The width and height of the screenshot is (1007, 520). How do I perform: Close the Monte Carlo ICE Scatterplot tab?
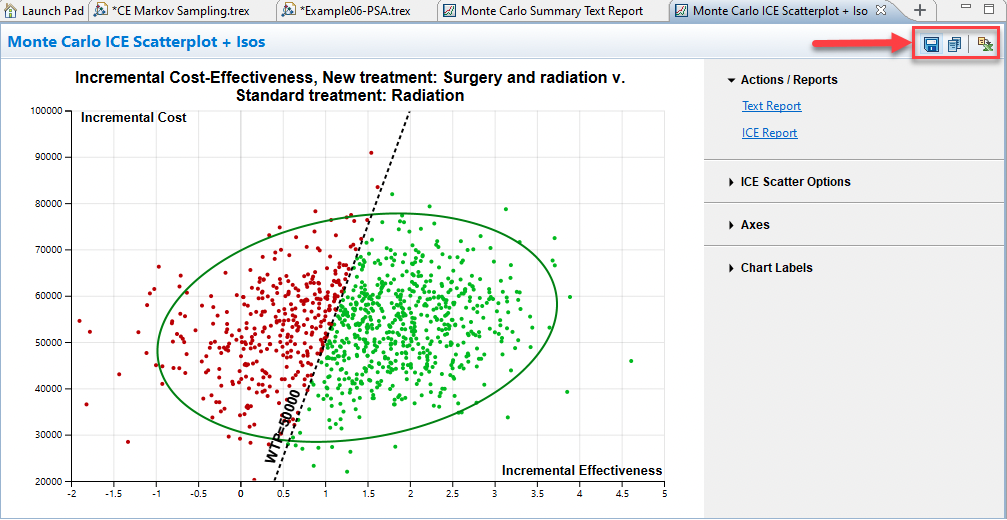[x=881, y=10]
